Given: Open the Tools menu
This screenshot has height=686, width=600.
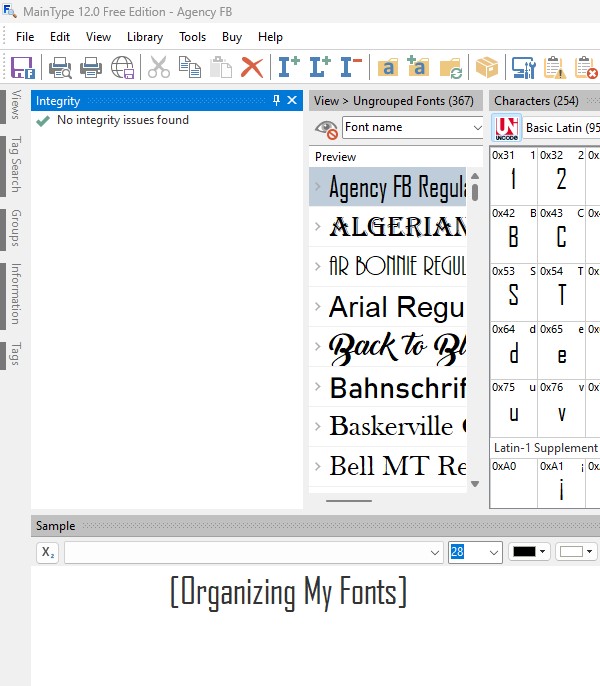Looking at the screenshot, I should pos(193,37).
